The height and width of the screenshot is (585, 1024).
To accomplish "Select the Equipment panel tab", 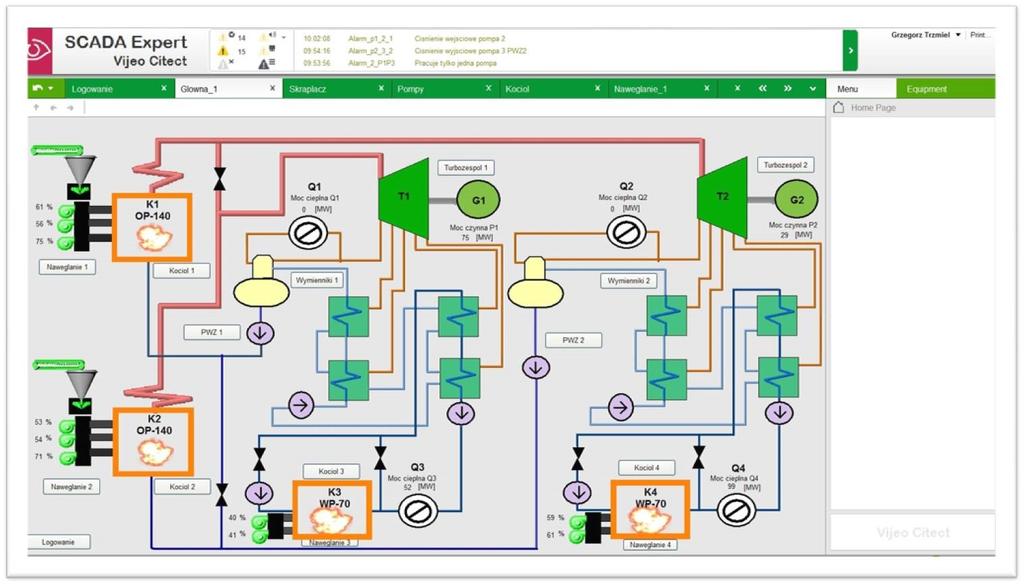I will (946, 89).
